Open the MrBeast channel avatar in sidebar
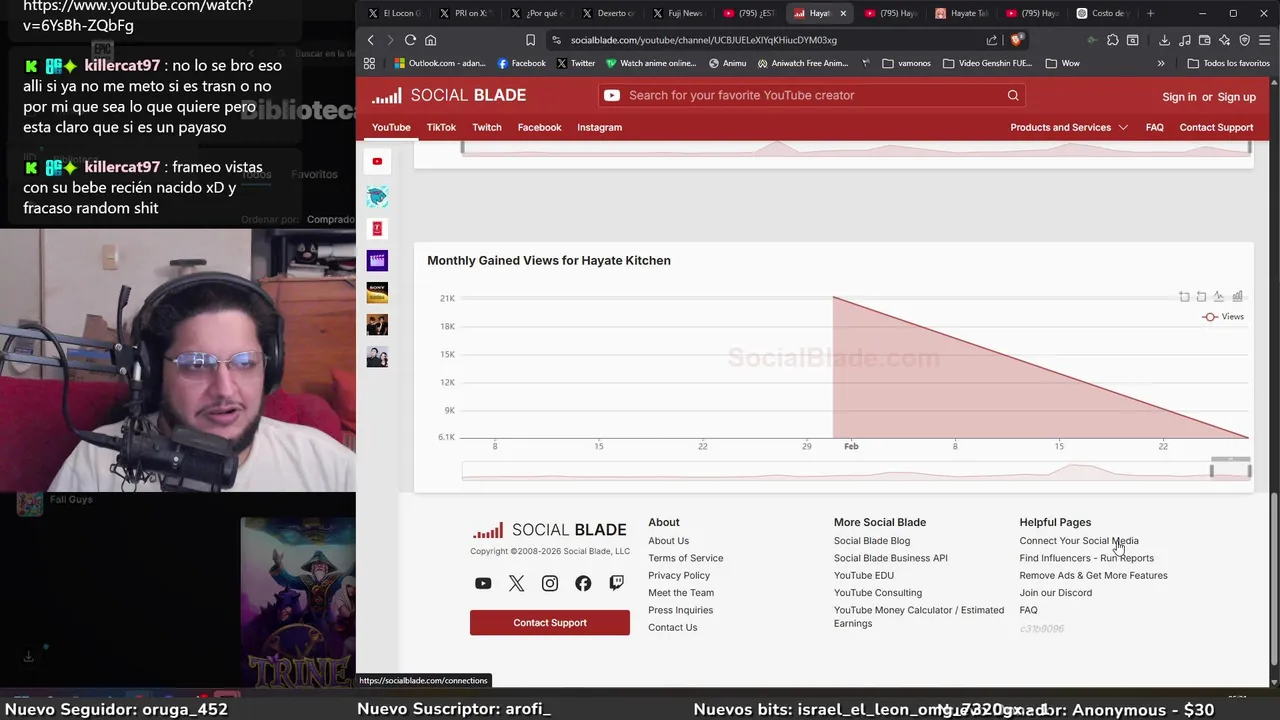Image resolution: width=1280 pixels, height=720 pixels. (x=377, y=197)
